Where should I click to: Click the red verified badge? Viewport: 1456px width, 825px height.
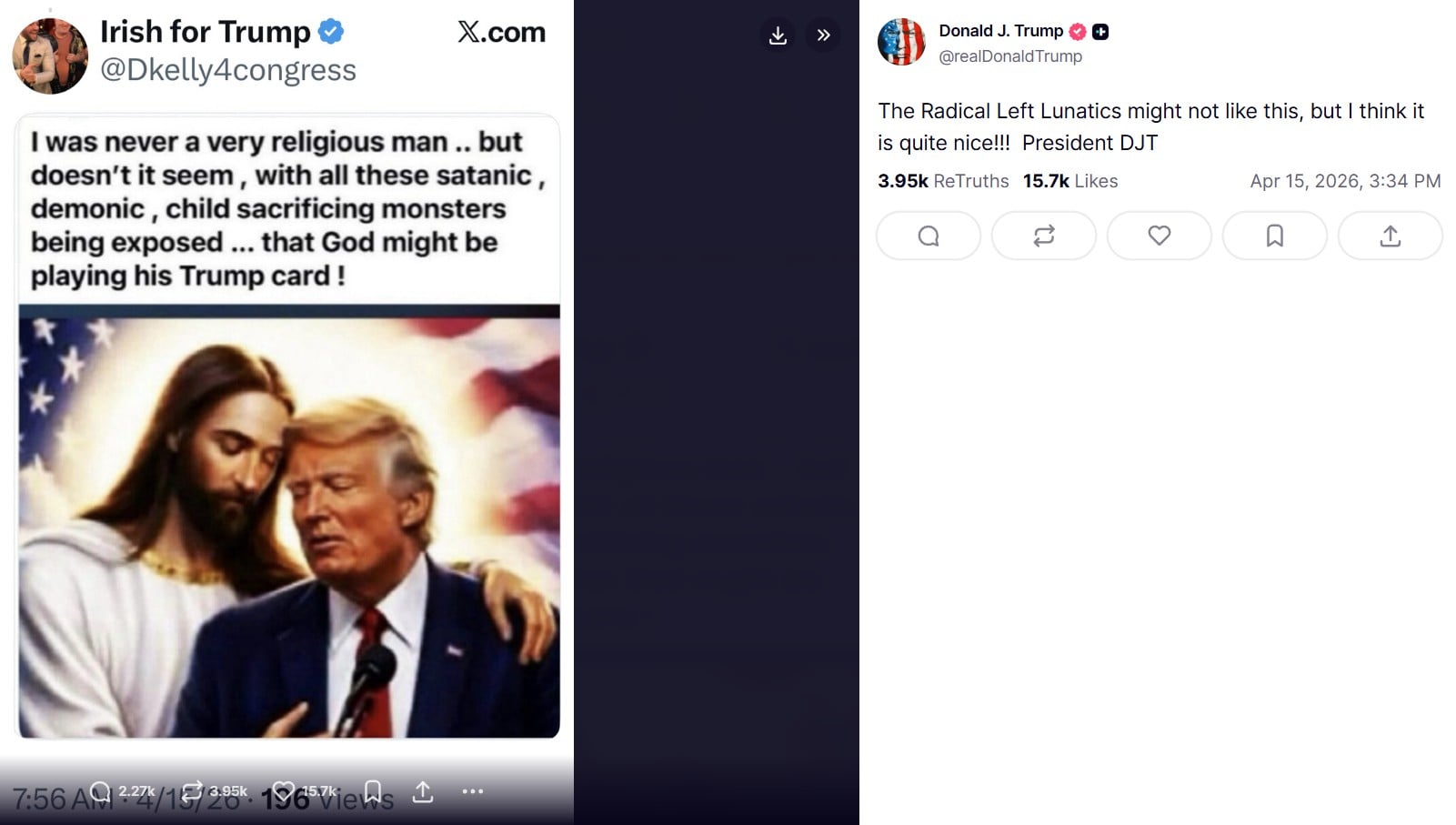click(x=1078, y=32)
